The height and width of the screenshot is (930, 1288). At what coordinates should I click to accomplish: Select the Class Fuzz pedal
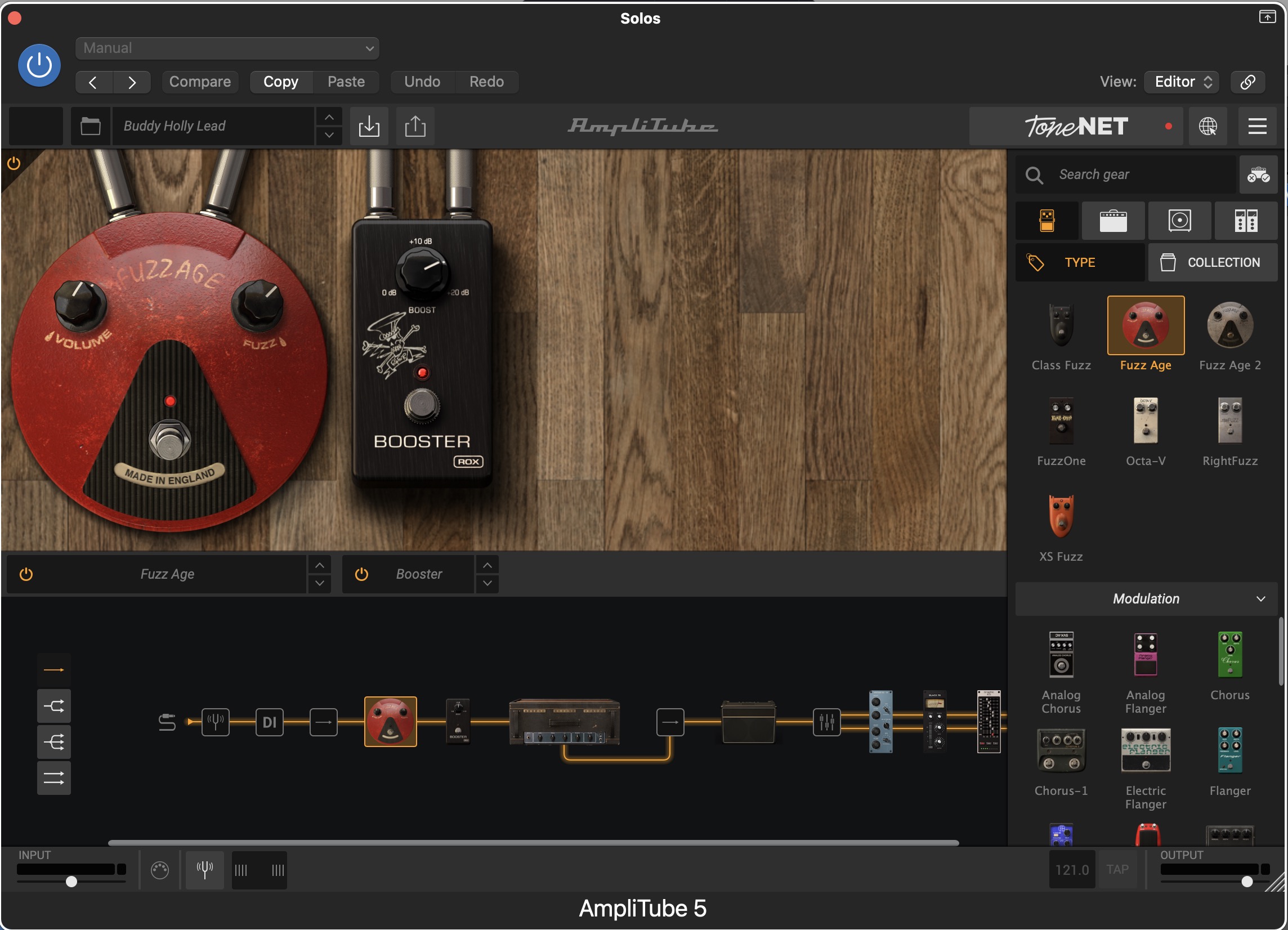[1061, 336]
